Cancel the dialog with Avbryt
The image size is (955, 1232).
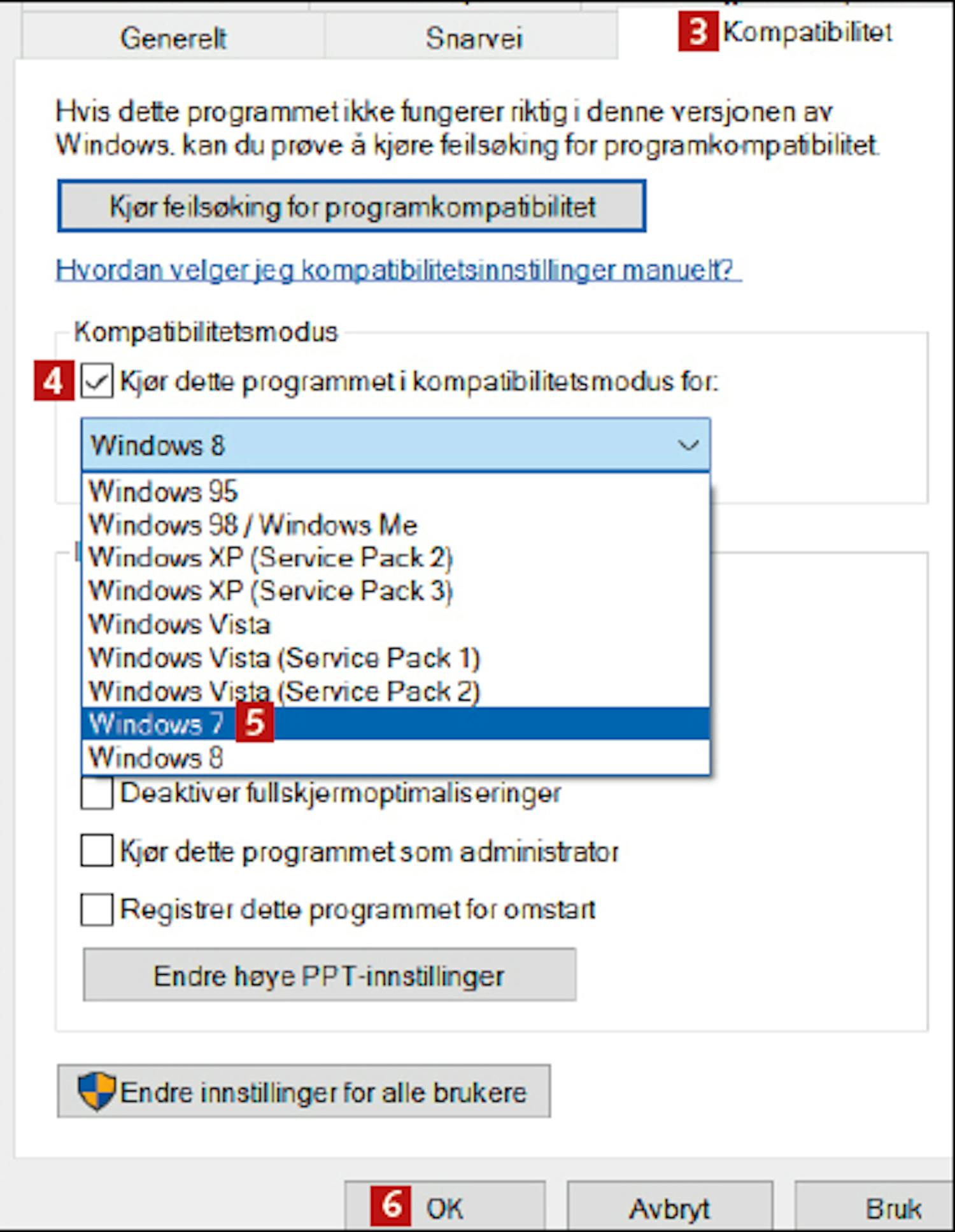pos(669,1207)
